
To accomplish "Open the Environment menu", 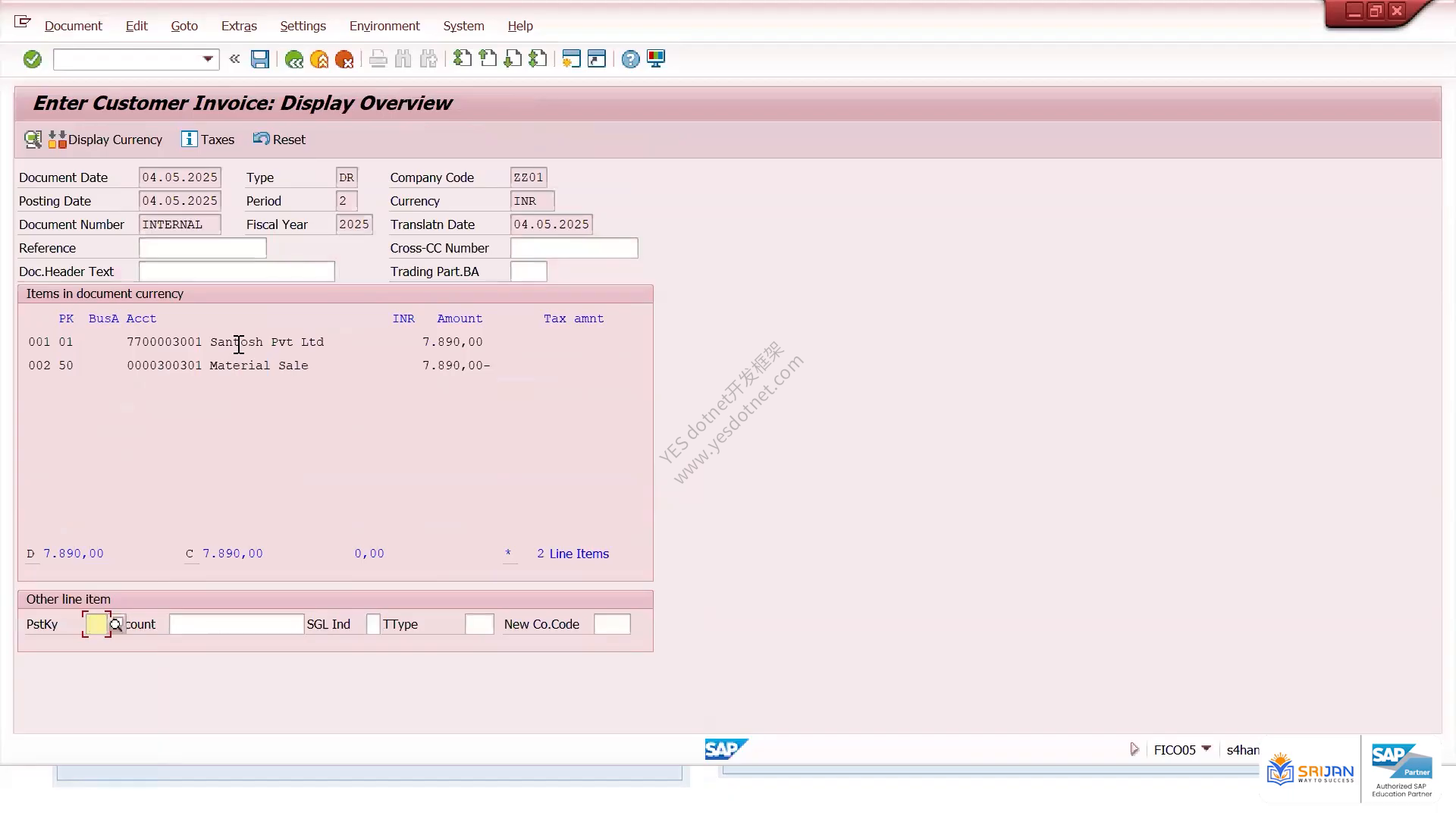I will [384, 26].
